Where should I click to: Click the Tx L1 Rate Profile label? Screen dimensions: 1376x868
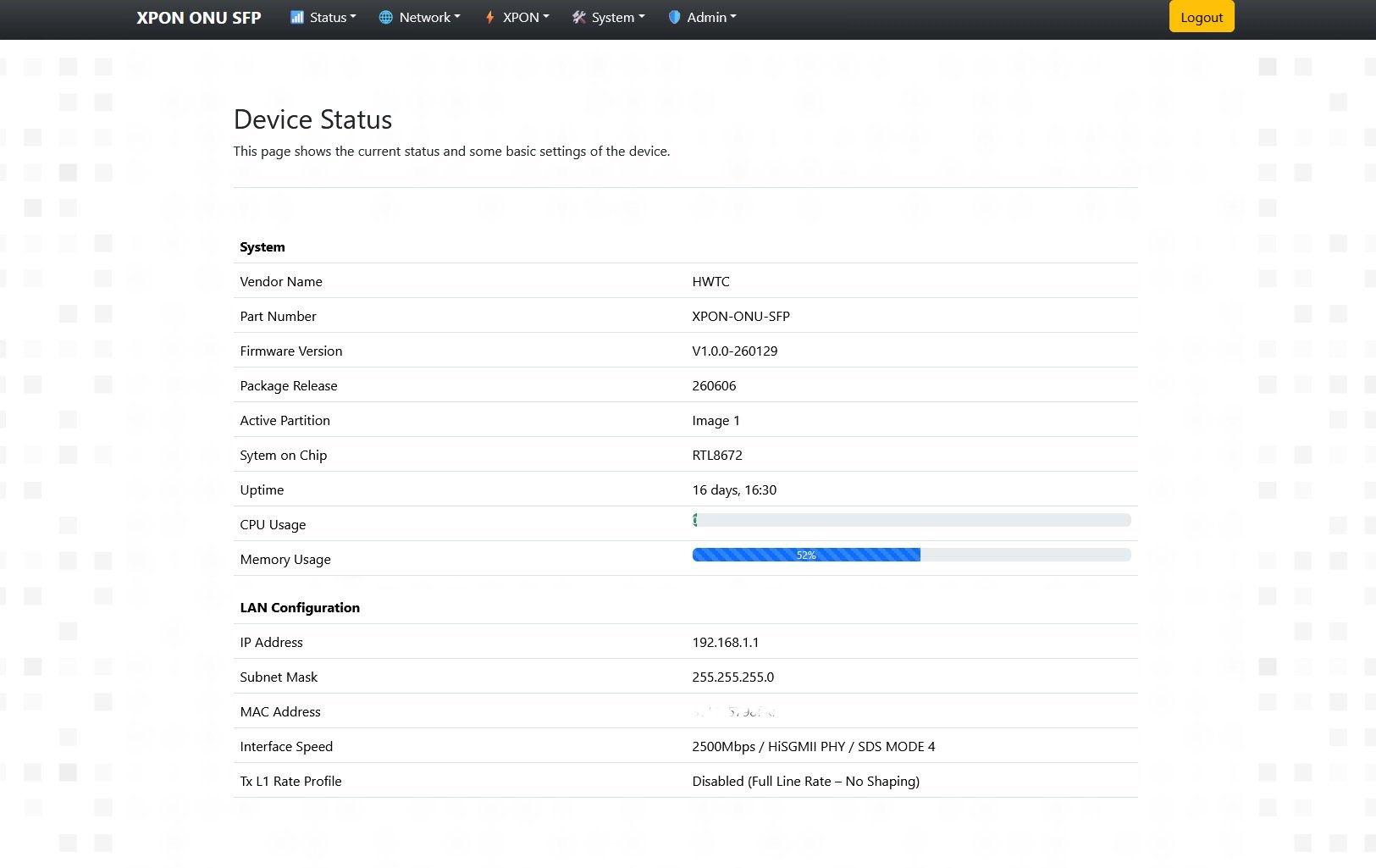point(290,781)
